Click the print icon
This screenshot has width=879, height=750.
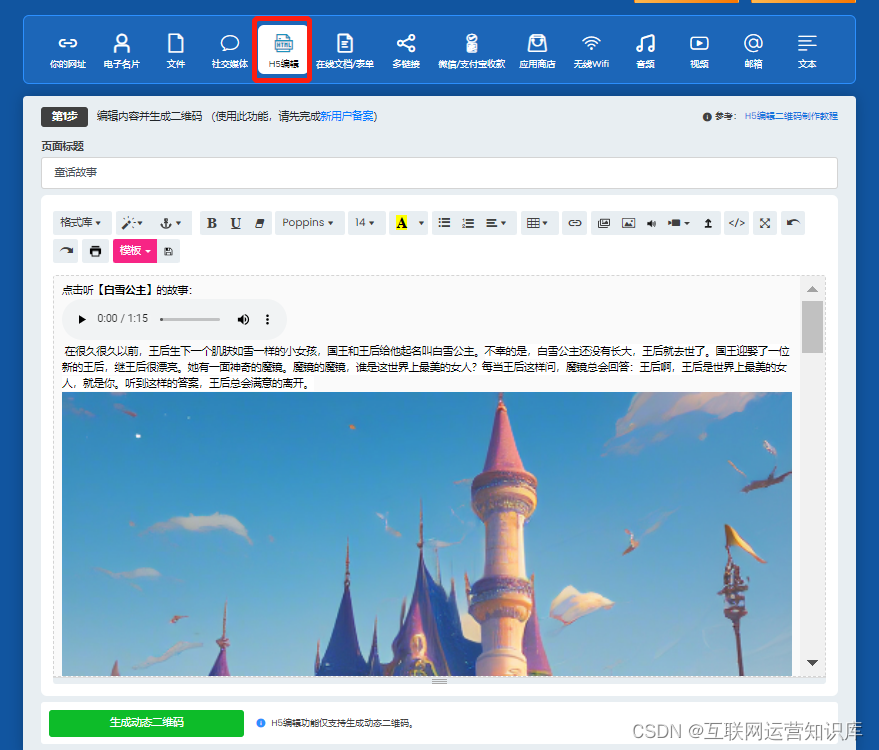pyautogui.click(x=95, y=251)
